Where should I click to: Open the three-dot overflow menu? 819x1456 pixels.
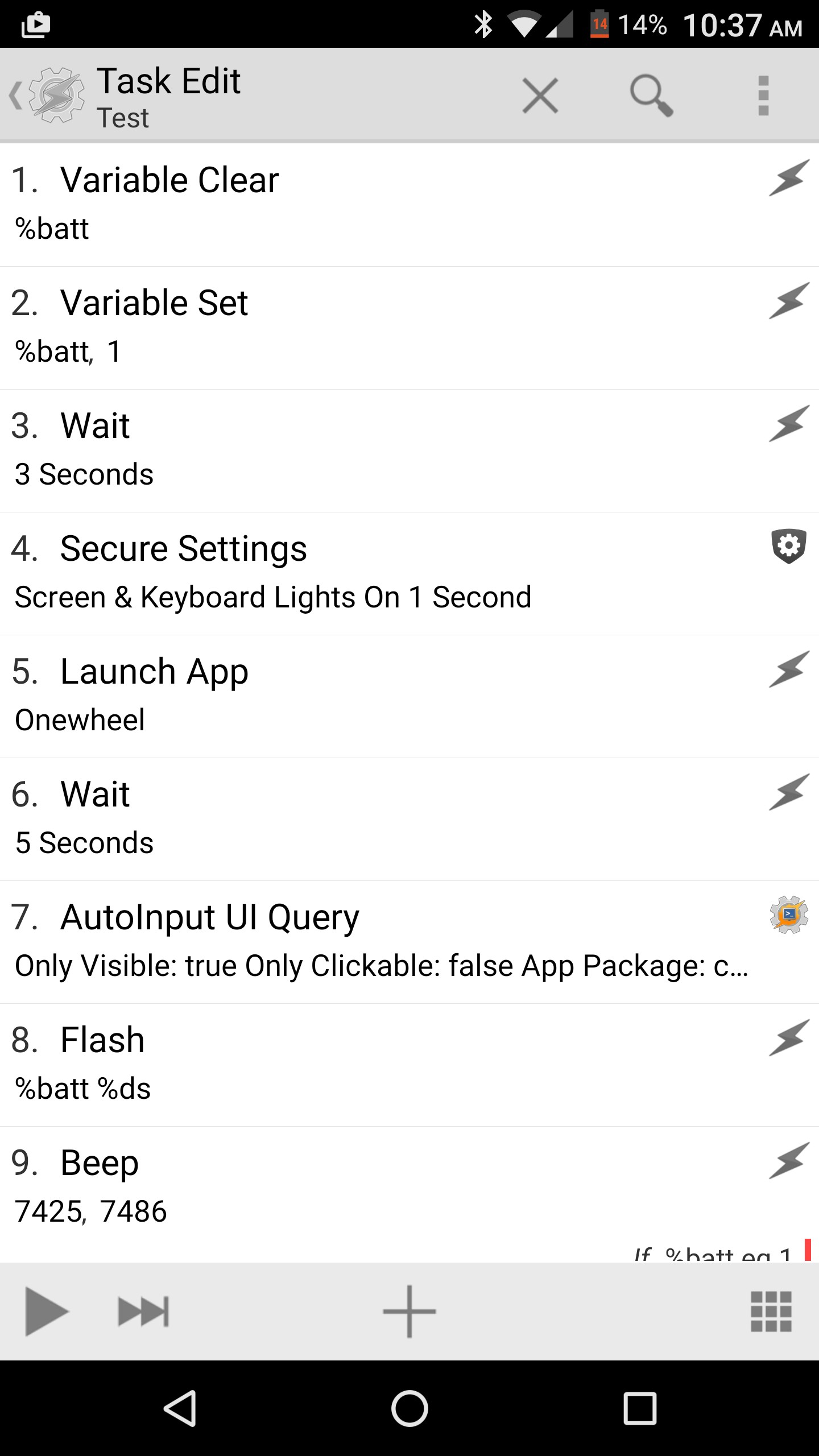coord(763,95)
